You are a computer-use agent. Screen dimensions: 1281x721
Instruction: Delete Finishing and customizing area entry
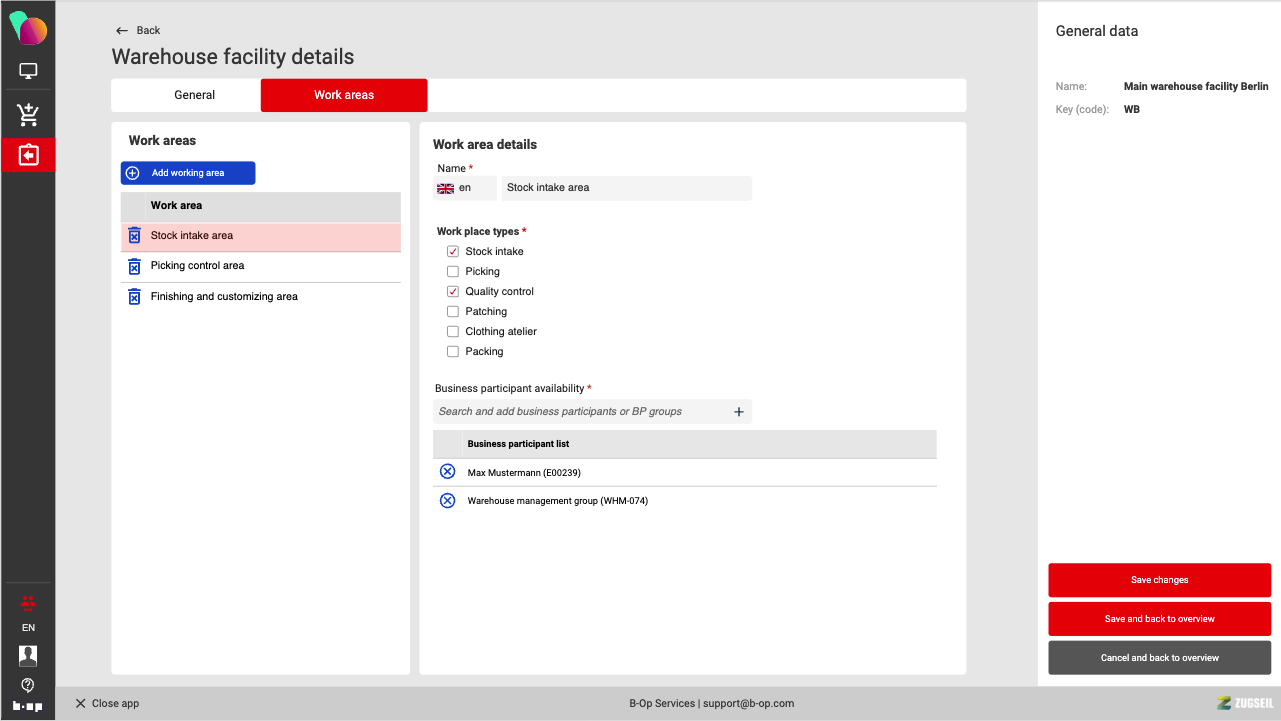click(134, 297)
